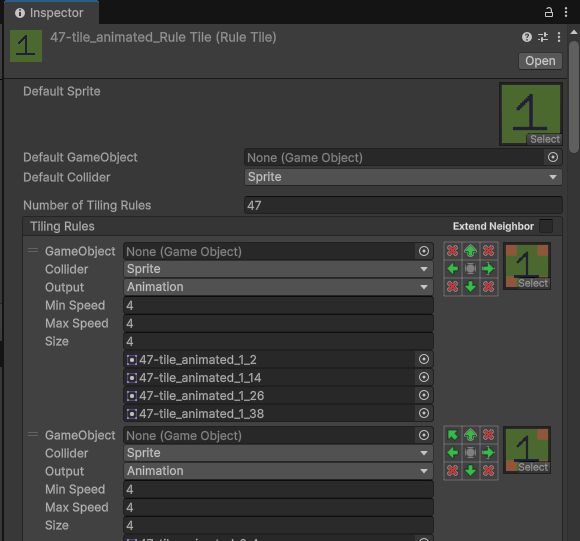
Task: Toggle second rule's bottom-left neighbor X
Action: [452, 471]
